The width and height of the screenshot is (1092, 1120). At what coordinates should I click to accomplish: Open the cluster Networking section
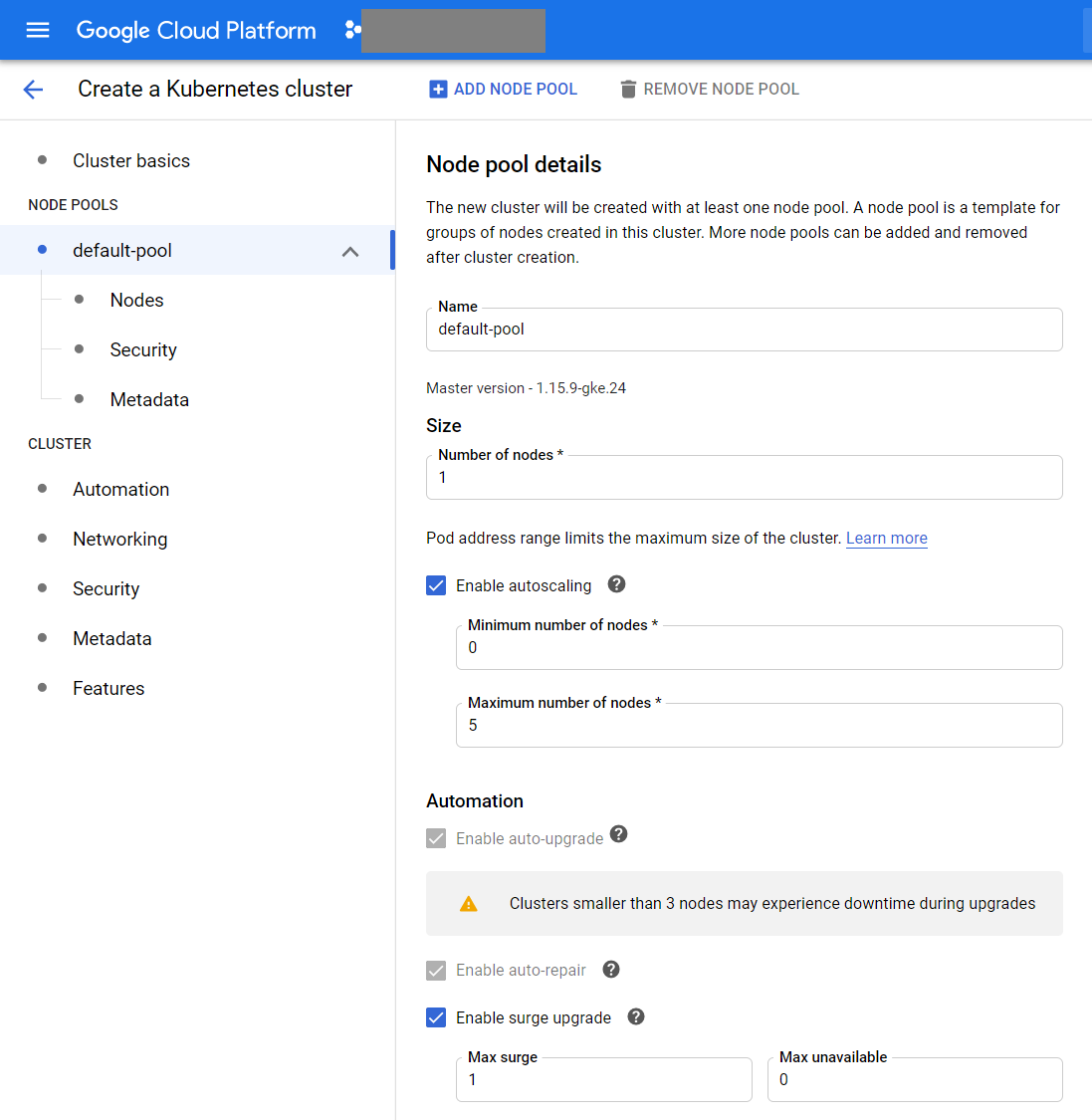point(120,540)
